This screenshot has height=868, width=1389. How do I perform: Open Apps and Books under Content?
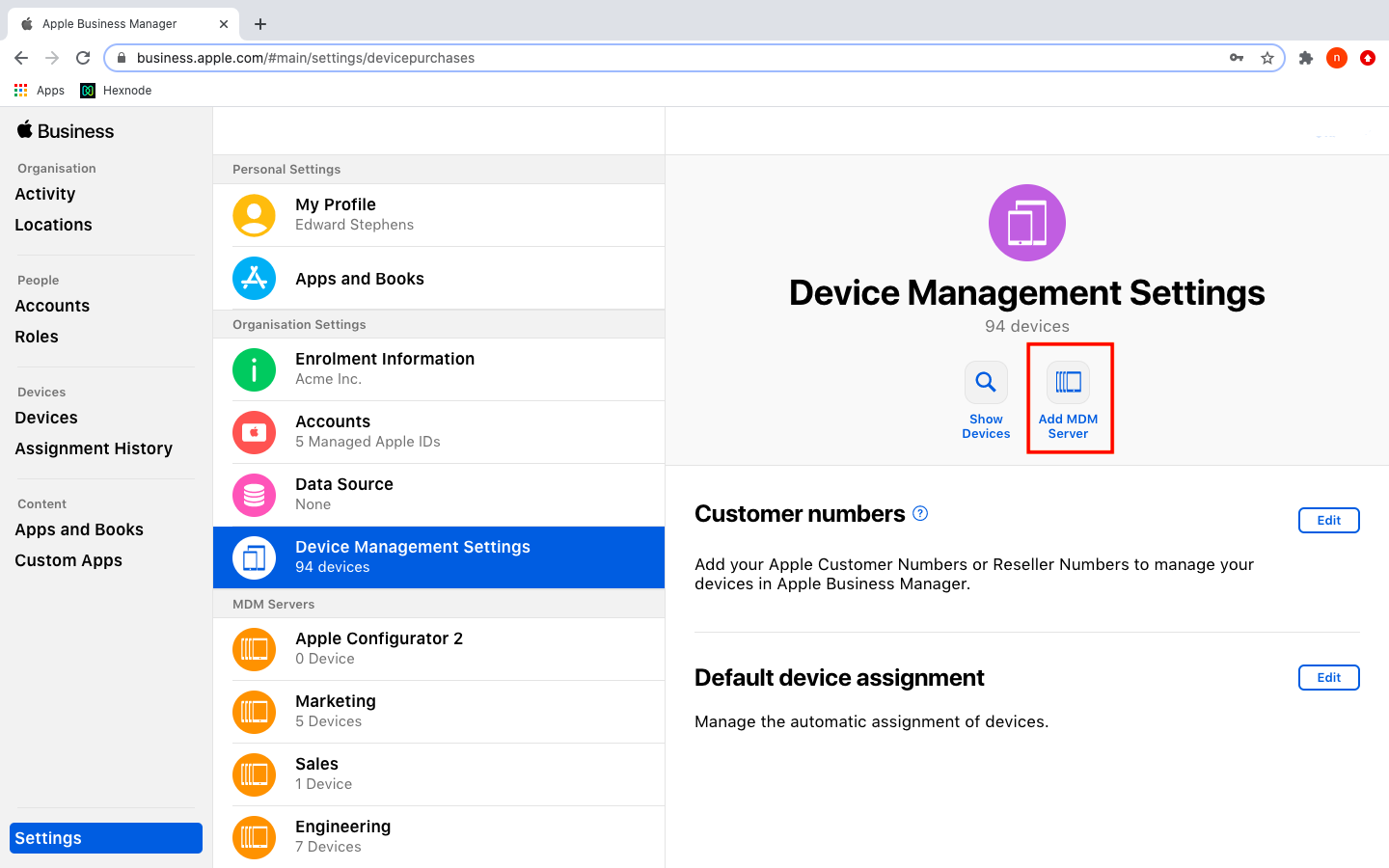pos(79,529)
